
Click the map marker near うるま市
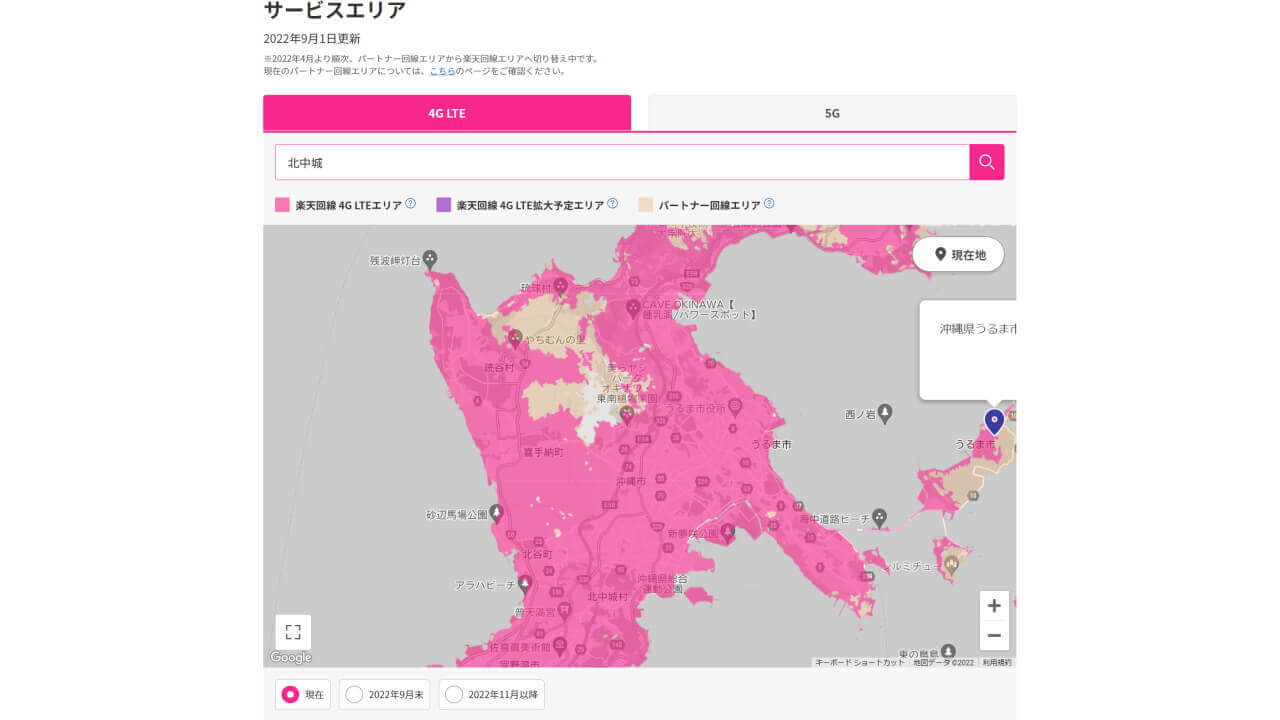993,421
